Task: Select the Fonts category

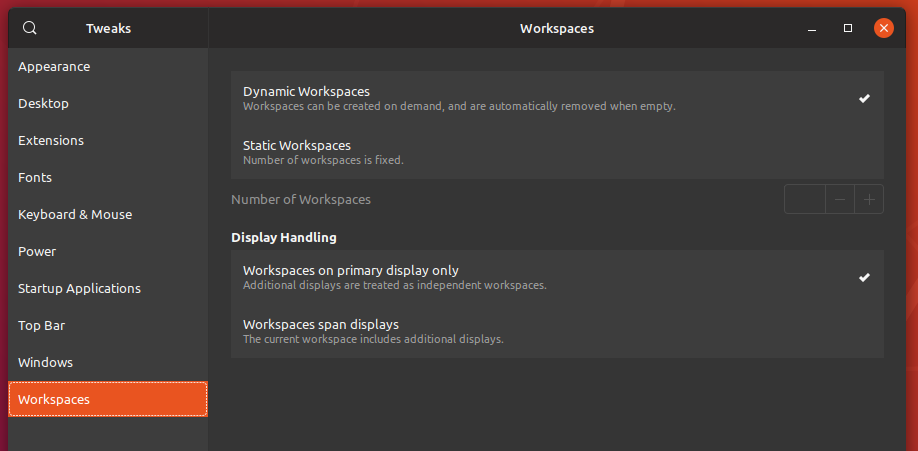Action: tap(108, 177)
